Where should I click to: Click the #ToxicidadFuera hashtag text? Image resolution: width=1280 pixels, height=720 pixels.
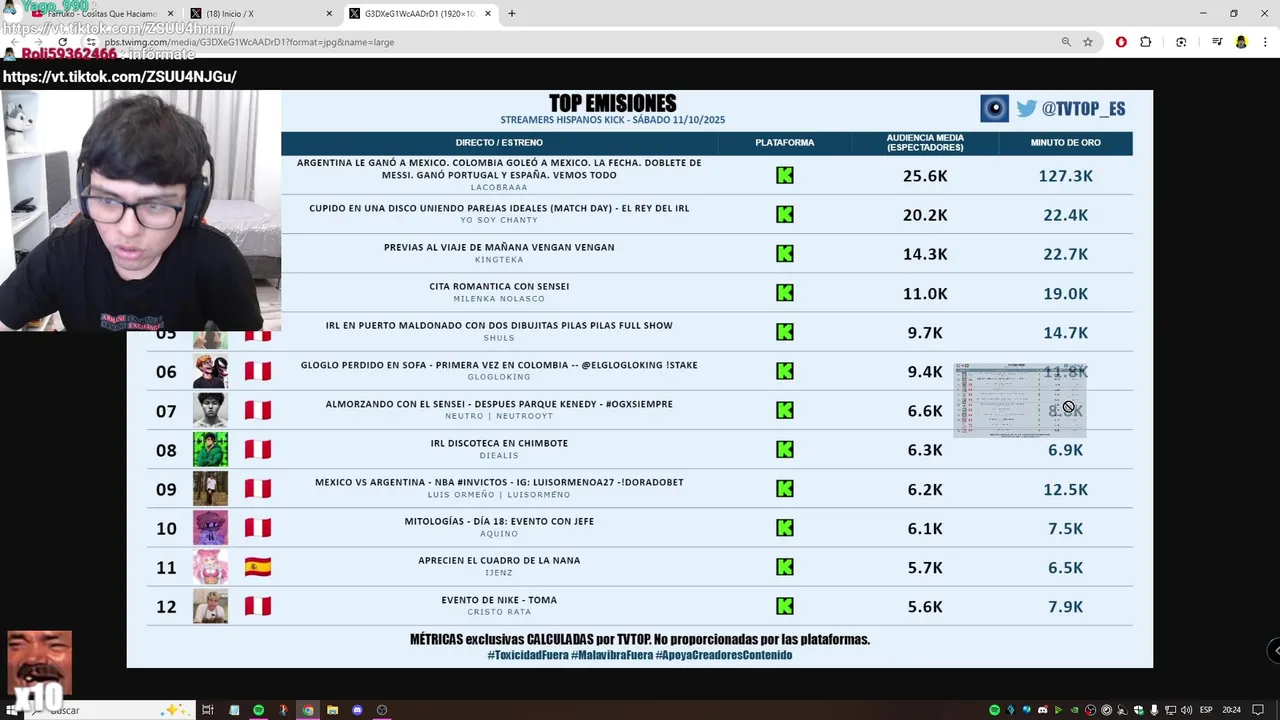pyautogui.click(x=528, y=655)
